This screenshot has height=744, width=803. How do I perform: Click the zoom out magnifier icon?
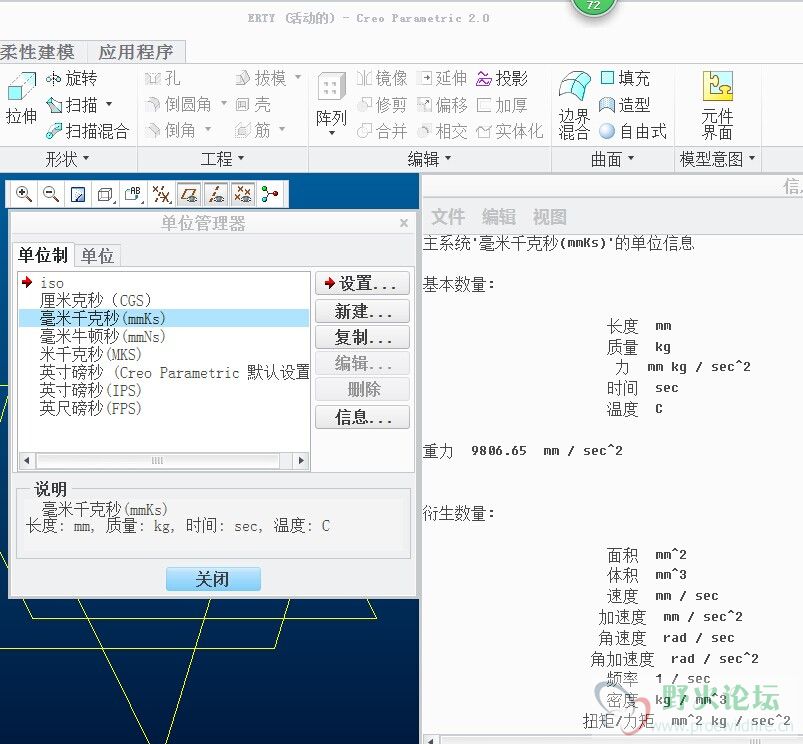(51, 194)
